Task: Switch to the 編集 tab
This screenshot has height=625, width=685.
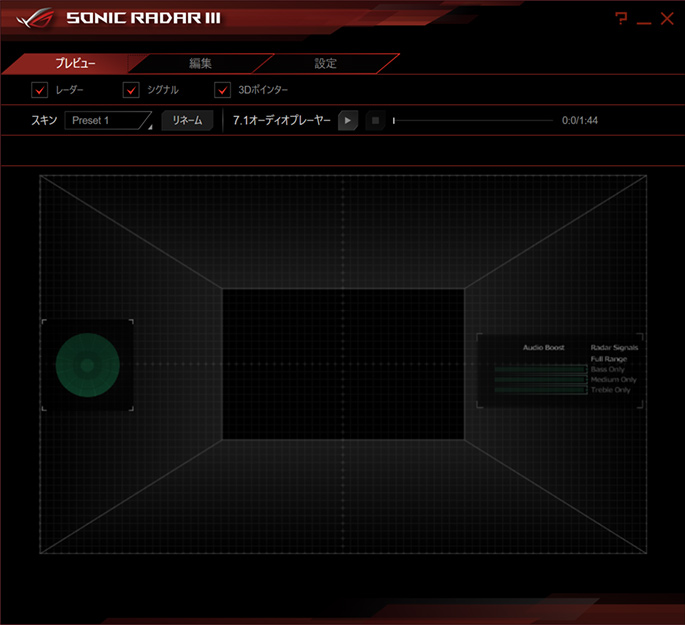Action: click(201, 63)
